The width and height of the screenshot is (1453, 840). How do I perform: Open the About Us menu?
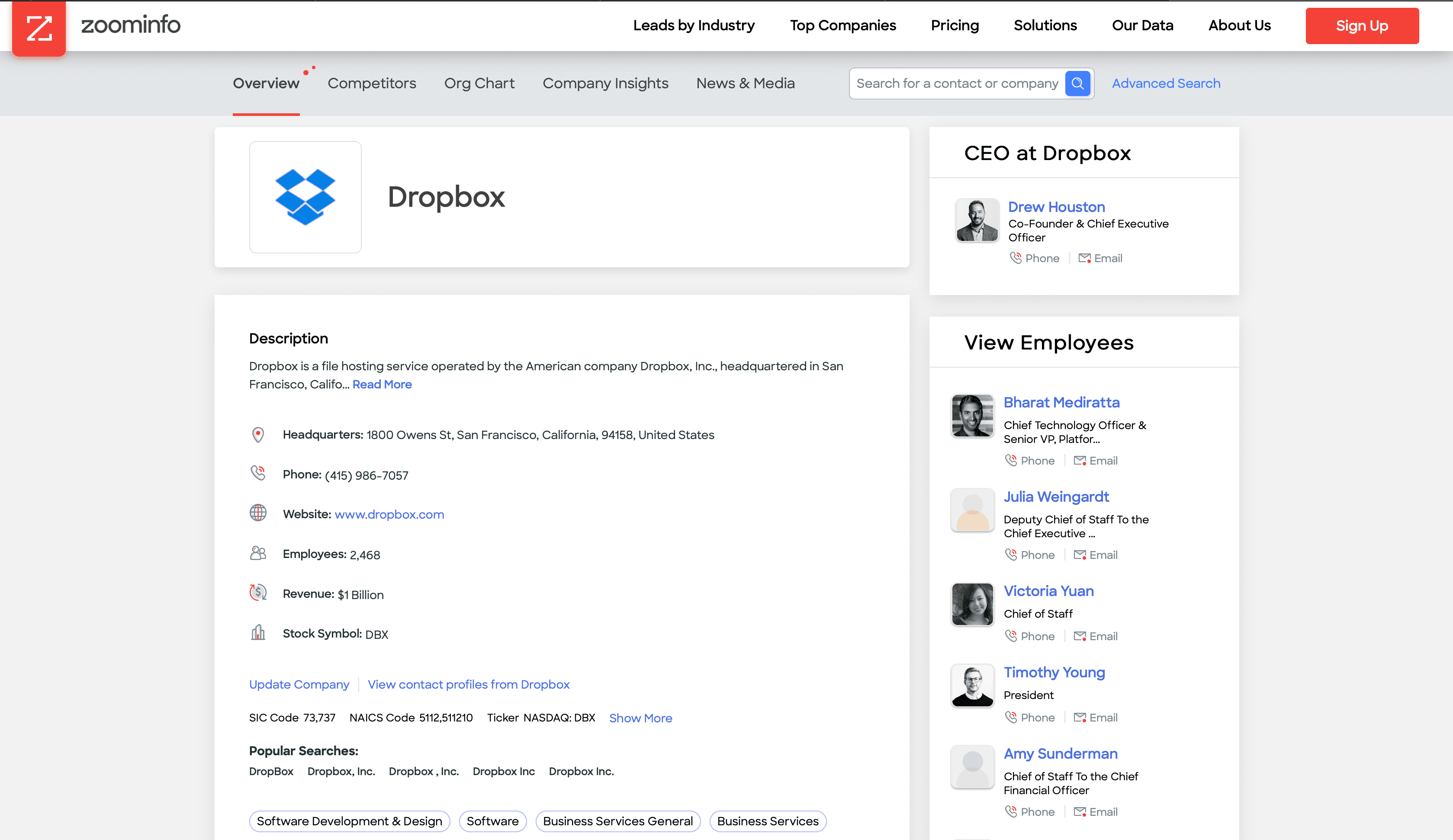[x=1239, y=26]
